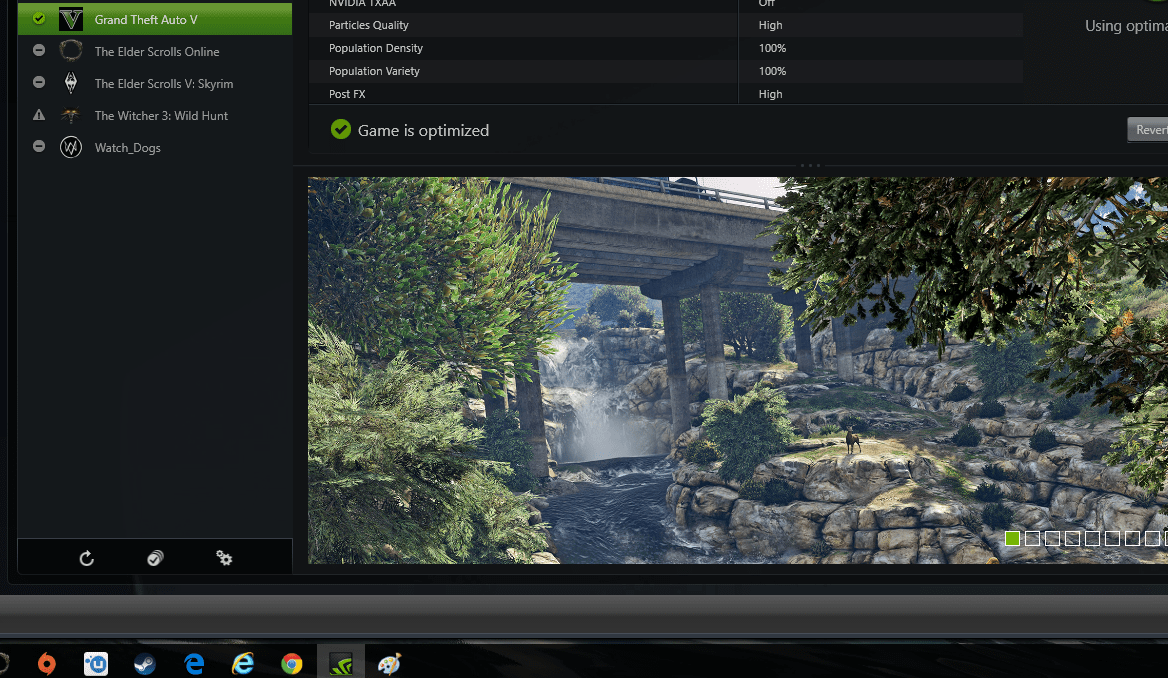This screenshot has height=678, width=1168.
Task: Open Internet Explorer from the taskbar
Action: 243,663
